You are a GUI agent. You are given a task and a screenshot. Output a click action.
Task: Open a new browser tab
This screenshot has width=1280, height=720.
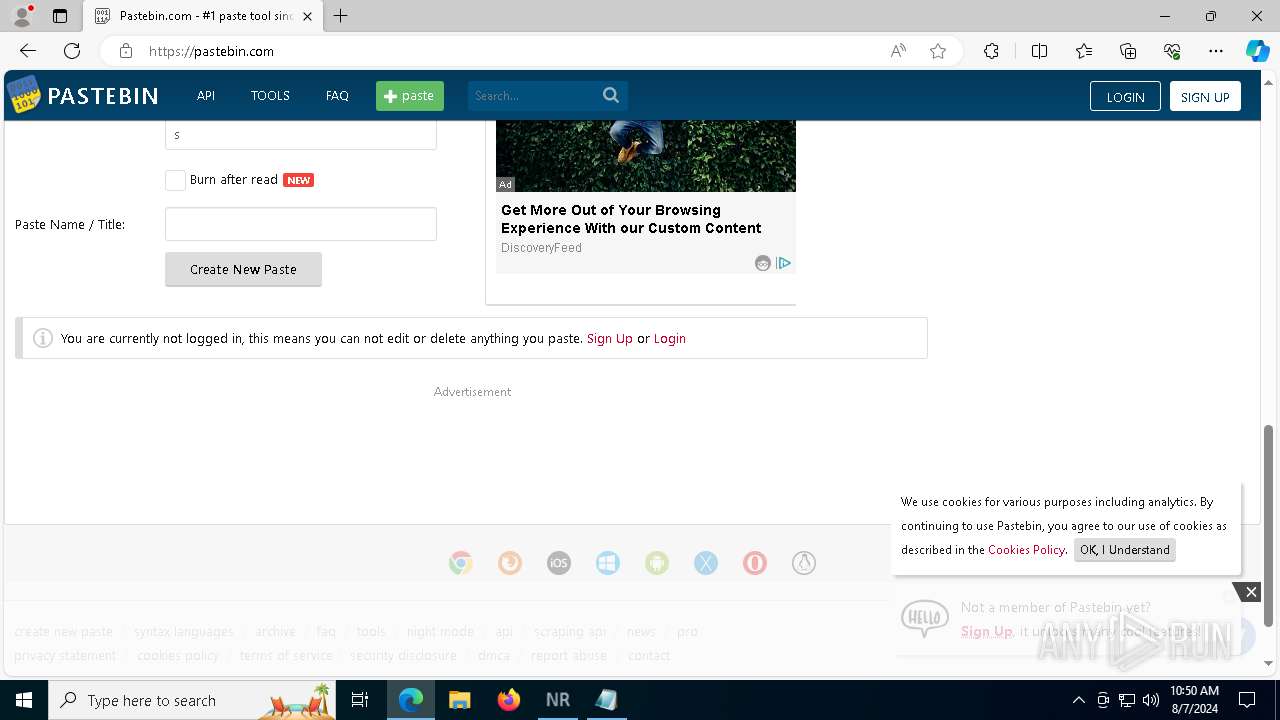341,16
